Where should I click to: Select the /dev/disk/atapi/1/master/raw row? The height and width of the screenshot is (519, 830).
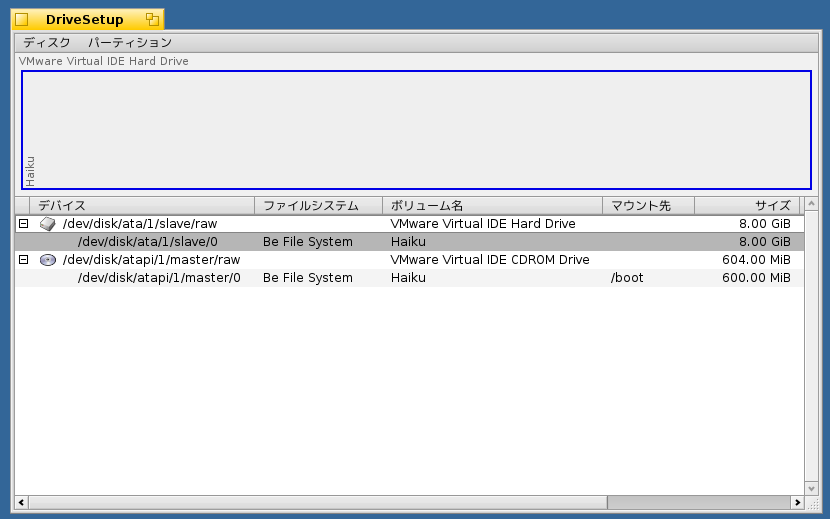click(409, 260)
